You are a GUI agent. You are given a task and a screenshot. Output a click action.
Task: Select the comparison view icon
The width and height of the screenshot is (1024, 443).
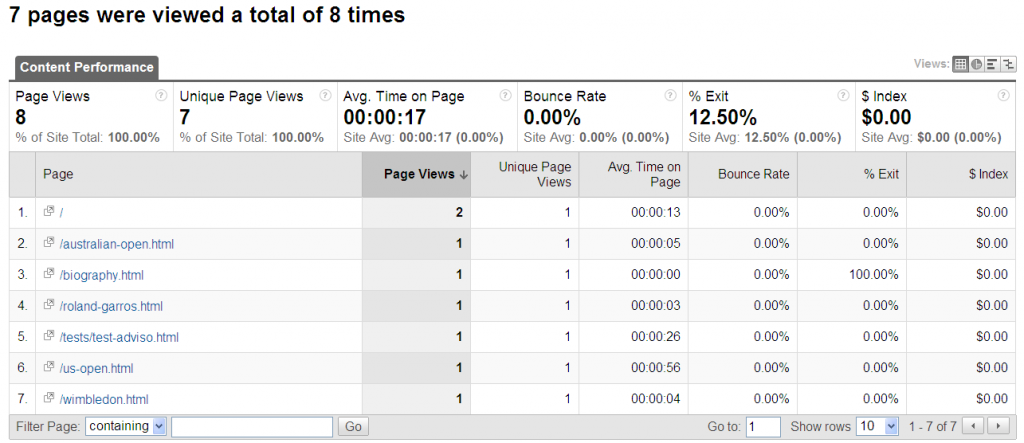coord(1008,64)
